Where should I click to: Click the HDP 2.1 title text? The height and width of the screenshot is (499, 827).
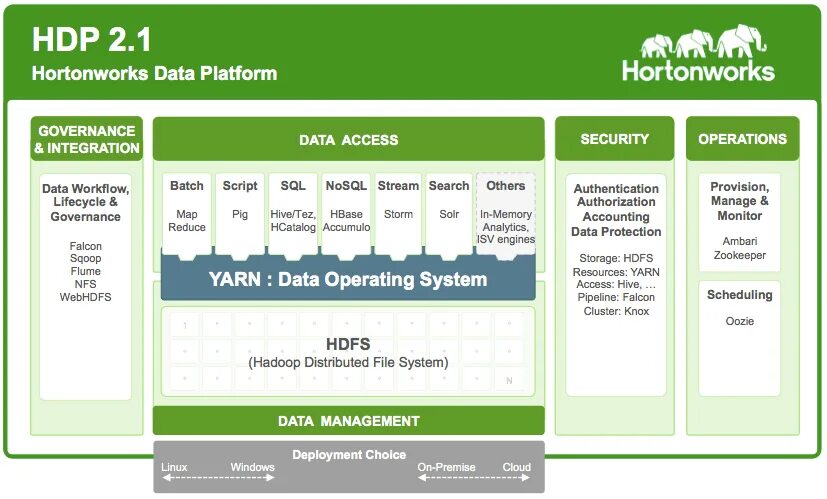tap(91, 40)
